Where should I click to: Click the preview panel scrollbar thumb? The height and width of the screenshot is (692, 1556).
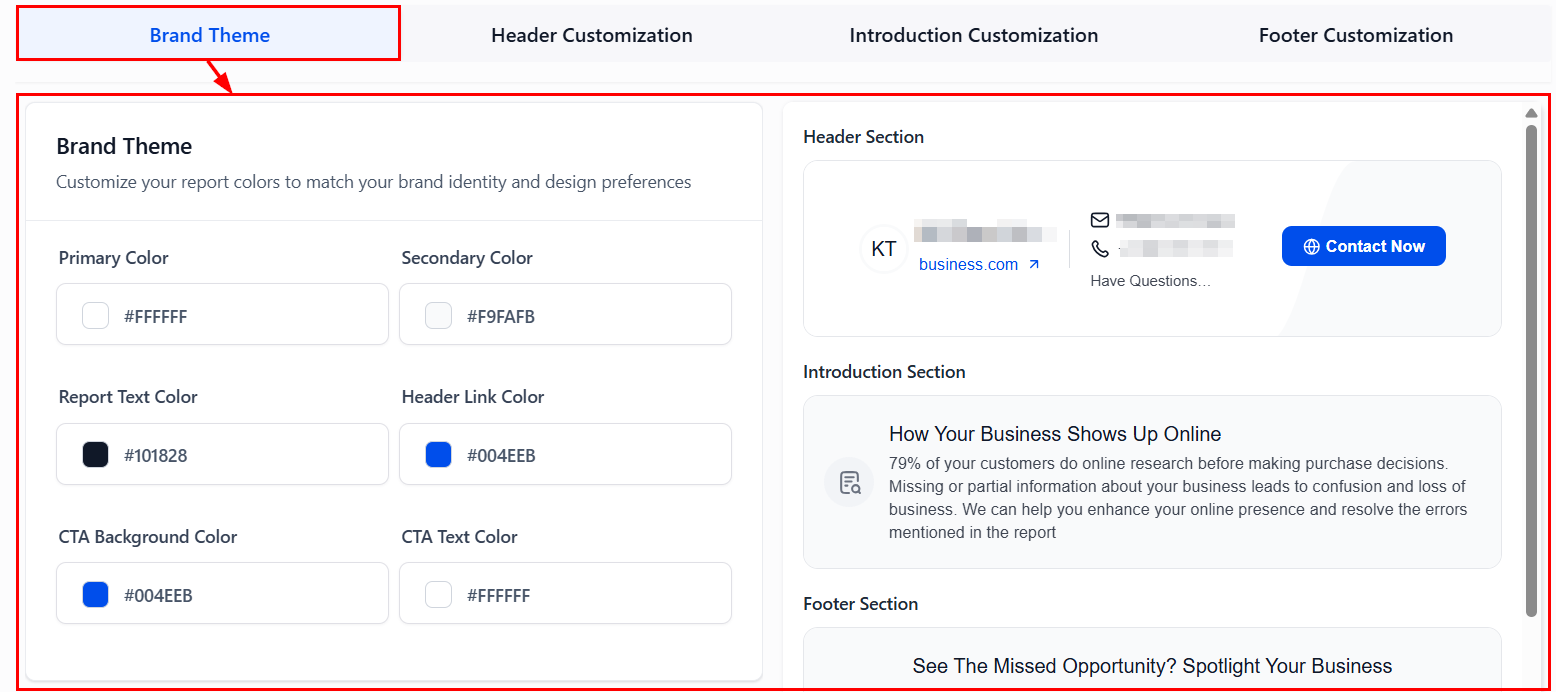pyautogui.click(x=1531, y=370)
